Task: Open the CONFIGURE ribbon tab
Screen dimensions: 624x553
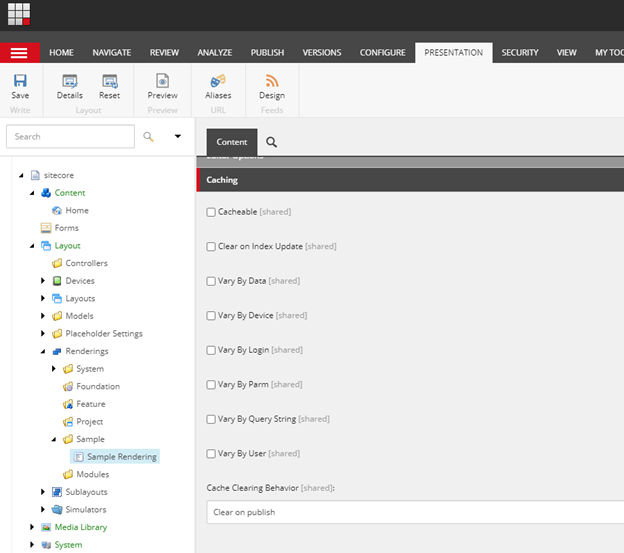Action: pos(382,53)
